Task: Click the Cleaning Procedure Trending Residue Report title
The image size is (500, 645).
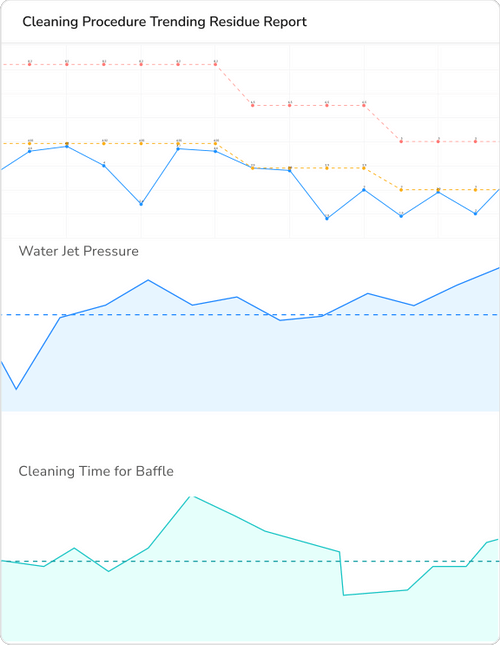Action: pyautogui.click(x=164, y=21)
